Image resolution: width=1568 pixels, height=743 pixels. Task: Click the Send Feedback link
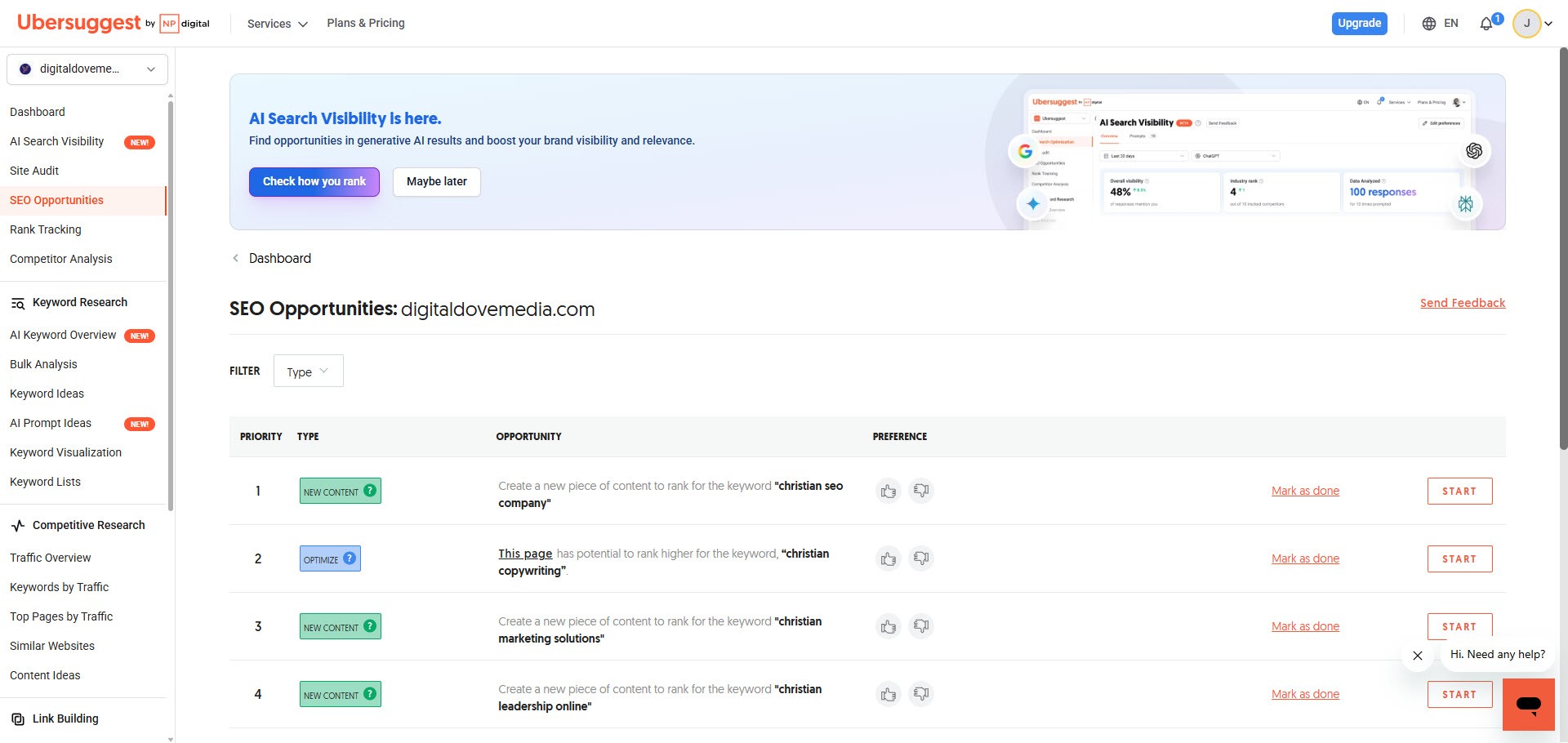[x=1463, y=303]
